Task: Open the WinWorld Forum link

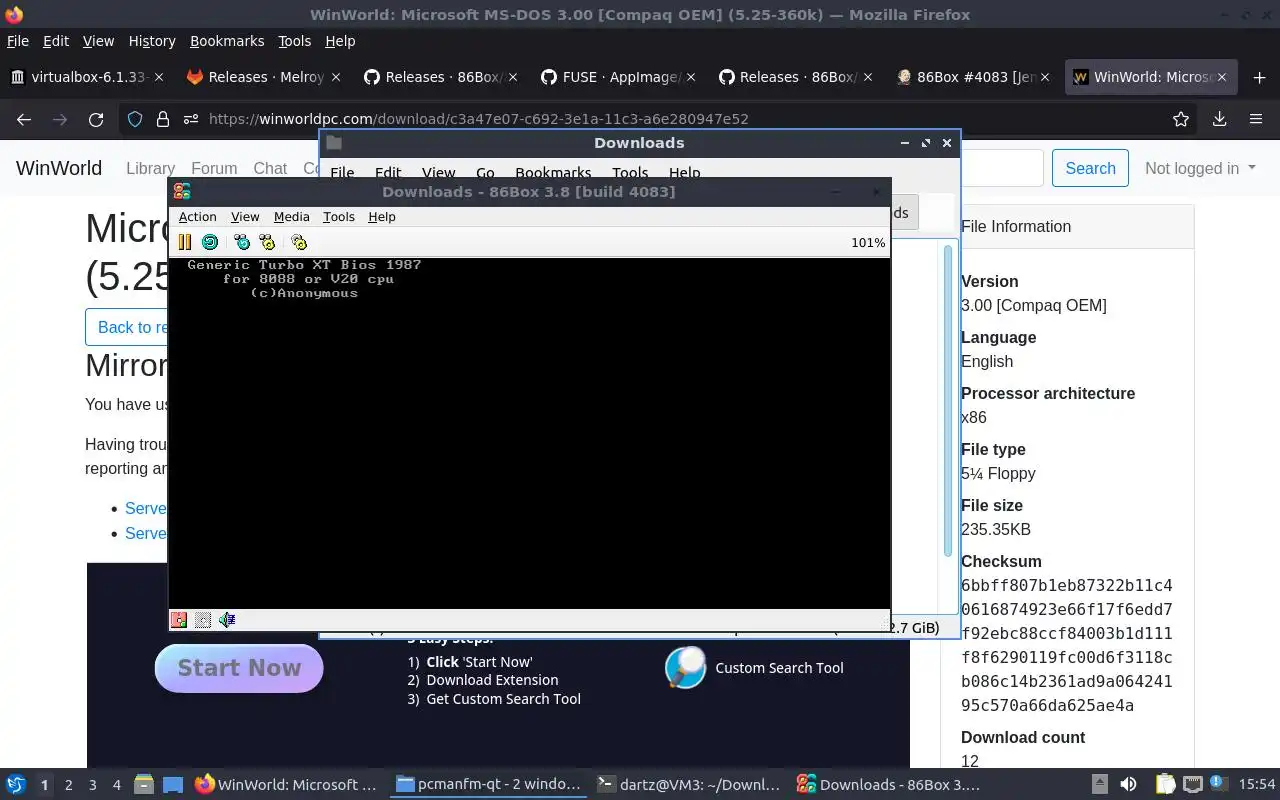Action: [214, 169]
